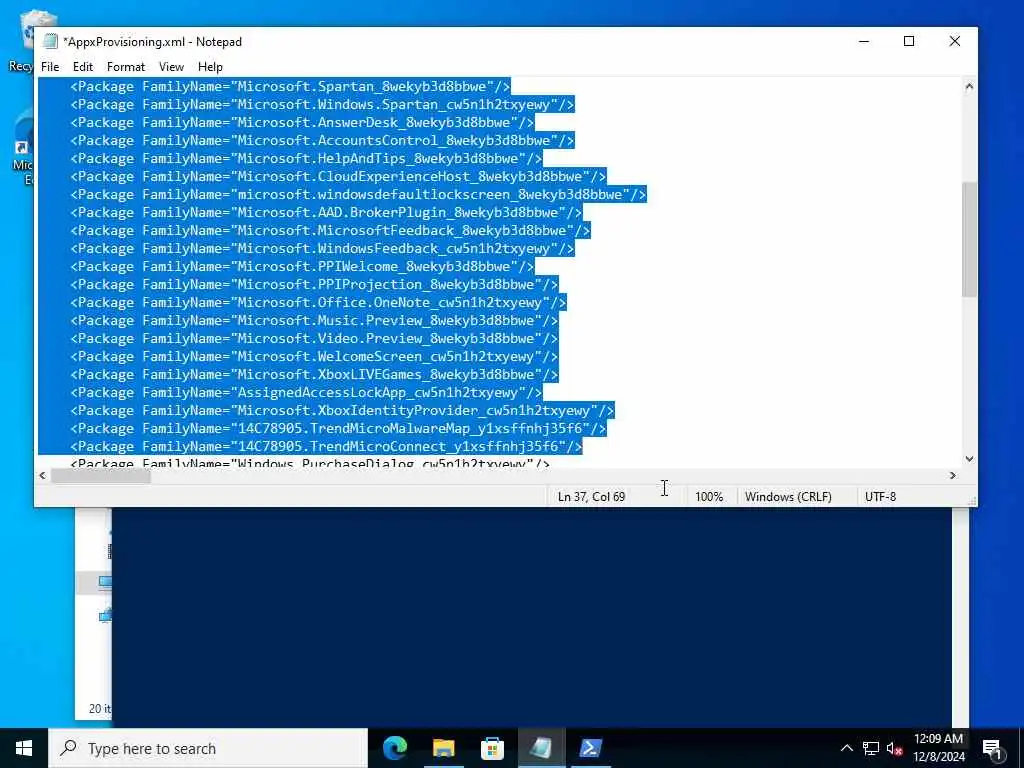The height and width of the screenshot is (768, 1024).
Task: Click the Microsoft.AccountsControl package line
Action: coord(323,140)
